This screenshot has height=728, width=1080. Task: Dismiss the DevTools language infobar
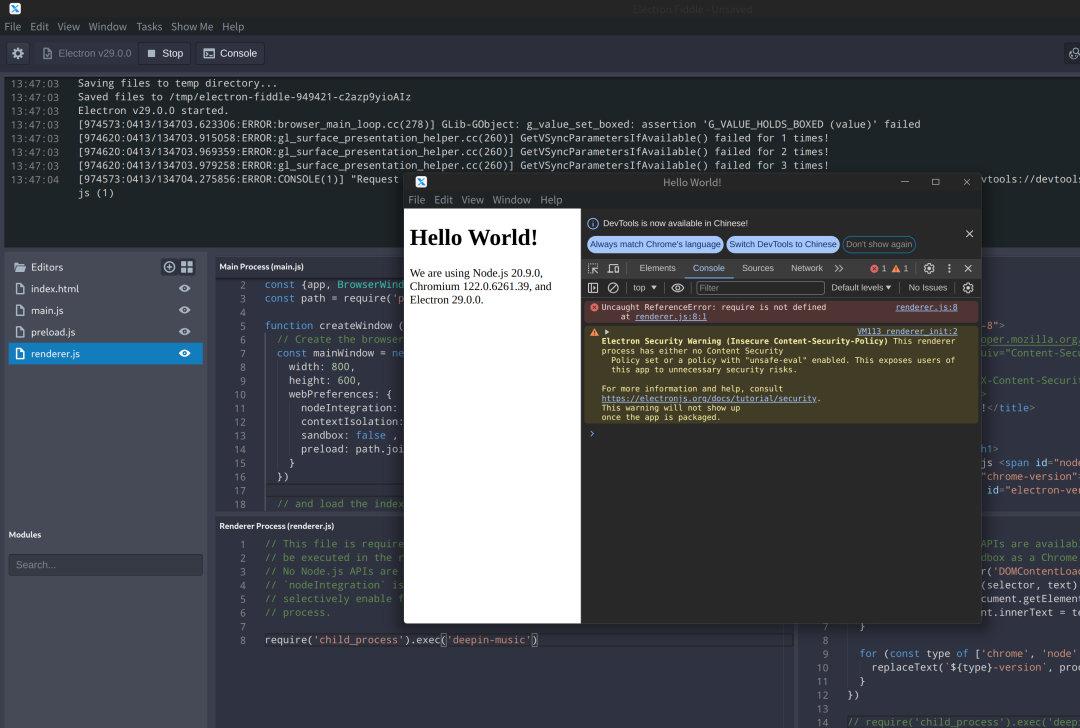tap(969, 233)
